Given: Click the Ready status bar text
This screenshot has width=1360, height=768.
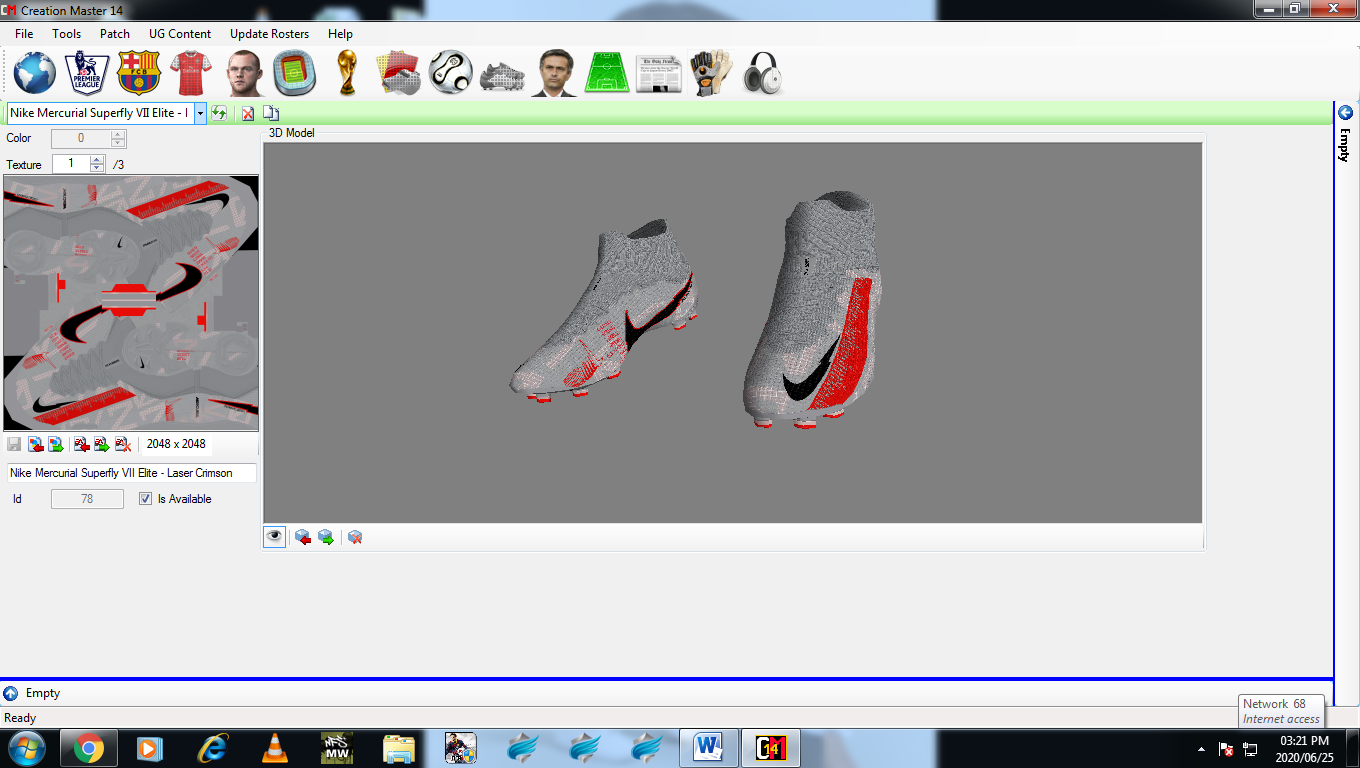Looking at the screenshot, I should (20, 718).
